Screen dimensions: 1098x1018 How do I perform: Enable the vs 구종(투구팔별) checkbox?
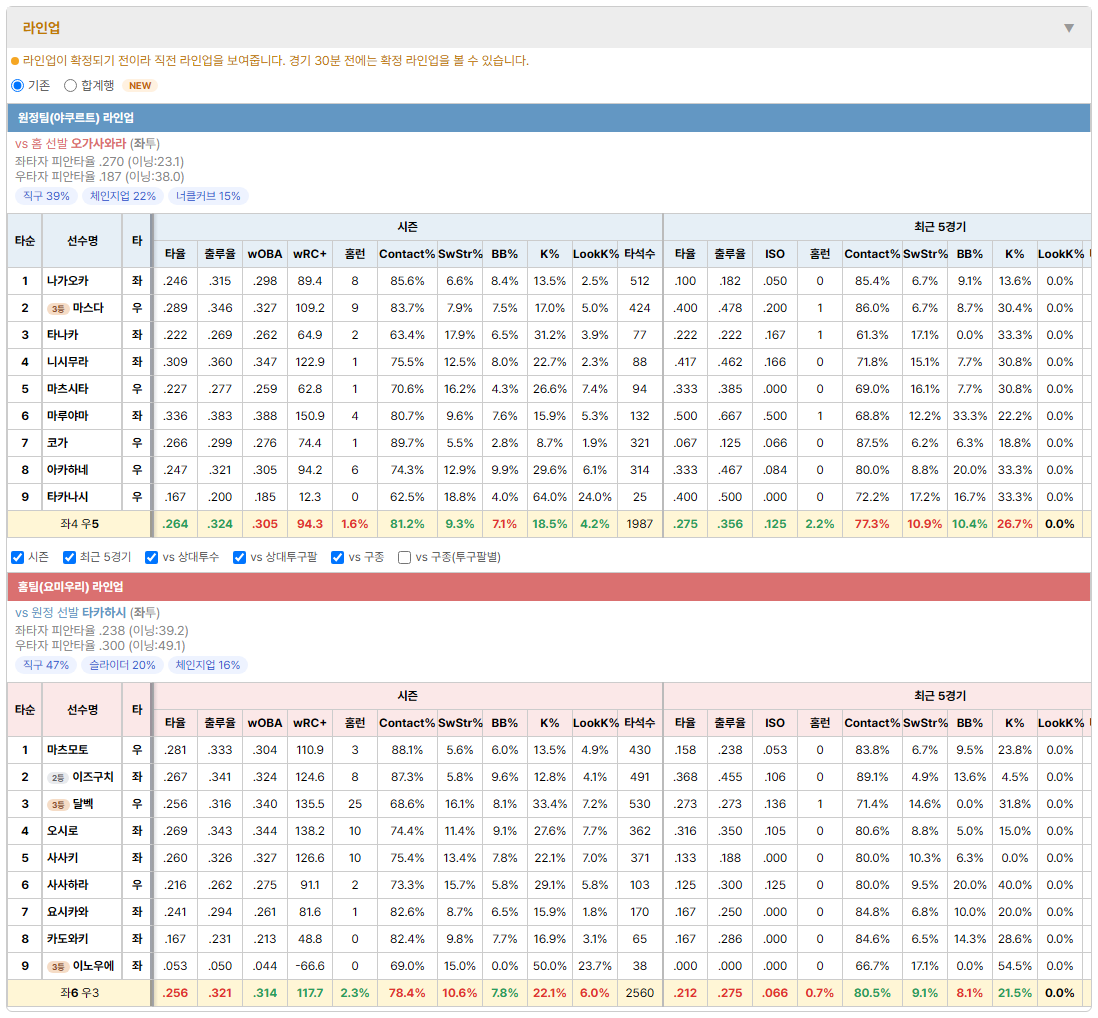point(404,557)
